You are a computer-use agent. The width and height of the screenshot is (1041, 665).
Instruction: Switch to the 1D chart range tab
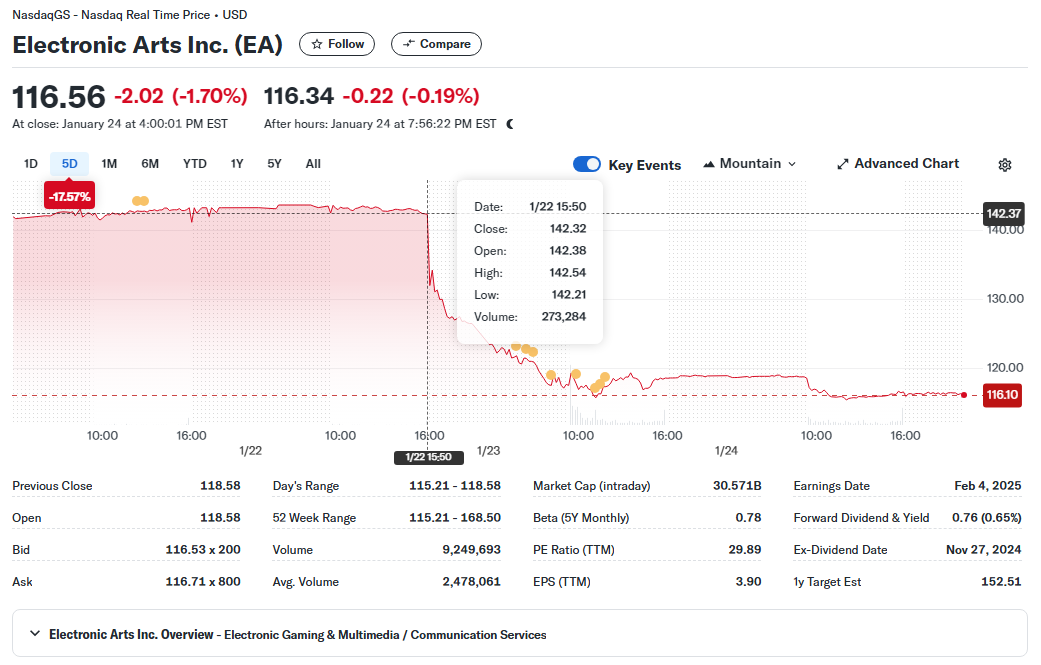[x=30, y=163]
